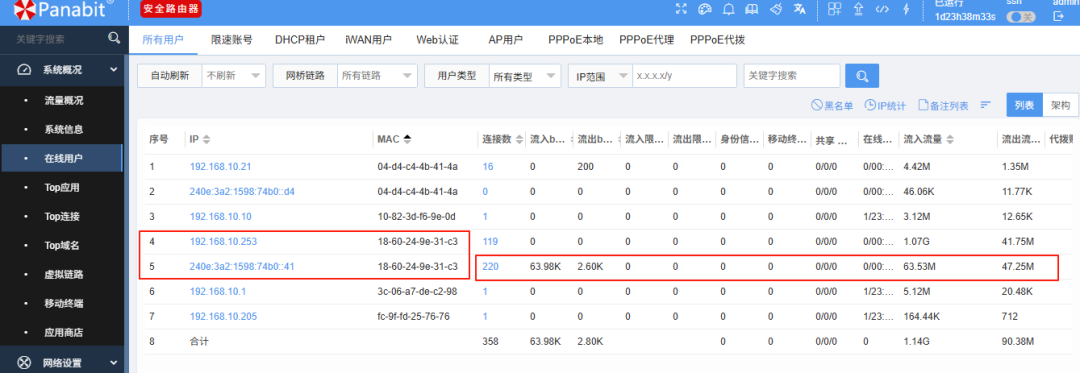This screenshot has width=1080, height=373.
Task: Open Top连接 in sidebar
Action: click(62, 216)
